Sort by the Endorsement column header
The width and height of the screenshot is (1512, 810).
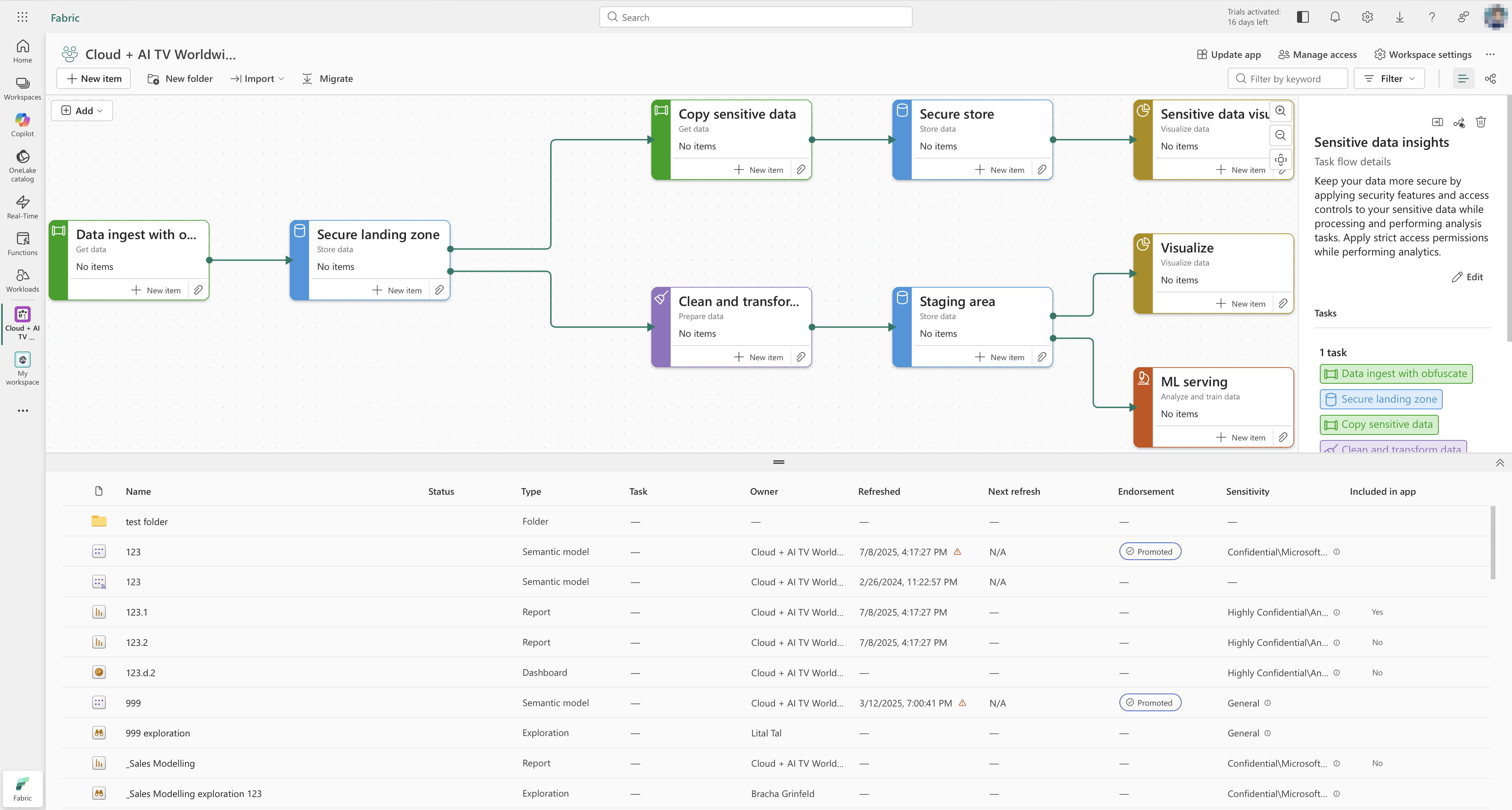1146,492
